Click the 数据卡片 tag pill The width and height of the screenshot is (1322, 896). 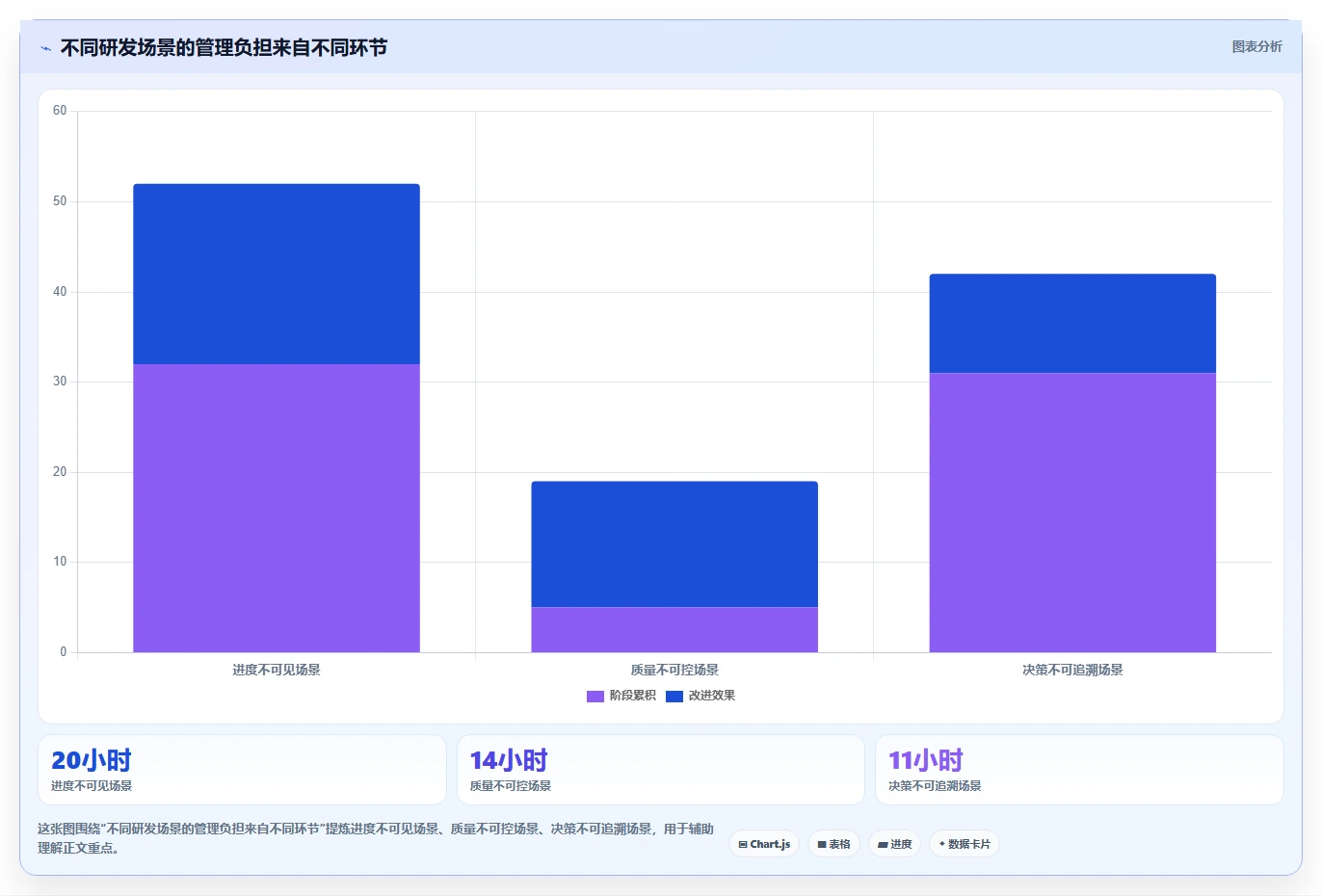tap(965, 844)
